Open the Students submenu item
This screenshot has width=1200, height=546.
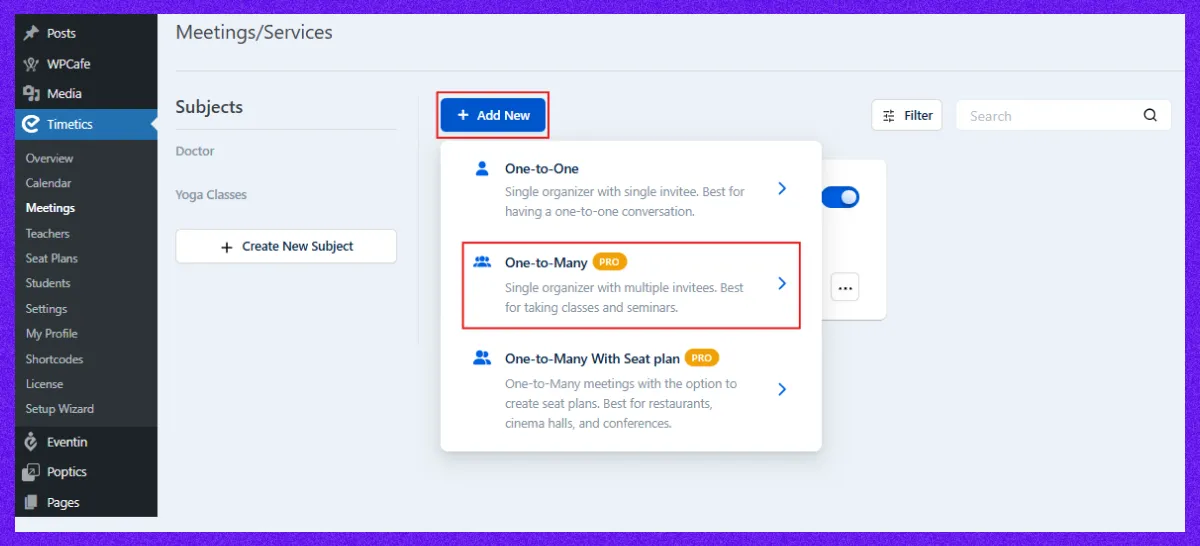(48, 283)
